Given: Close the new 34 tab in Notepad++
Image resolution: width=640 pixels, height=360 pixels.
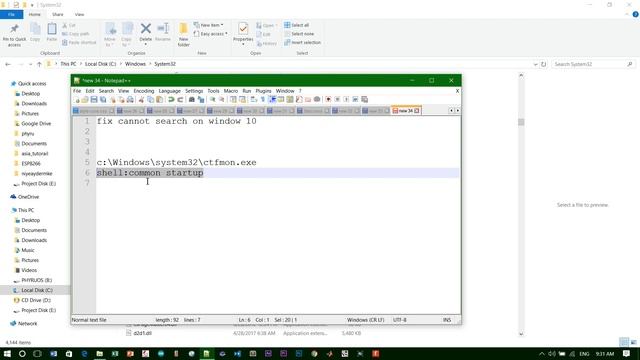Looking at the screenshot, I should click(x=417, y=111).
